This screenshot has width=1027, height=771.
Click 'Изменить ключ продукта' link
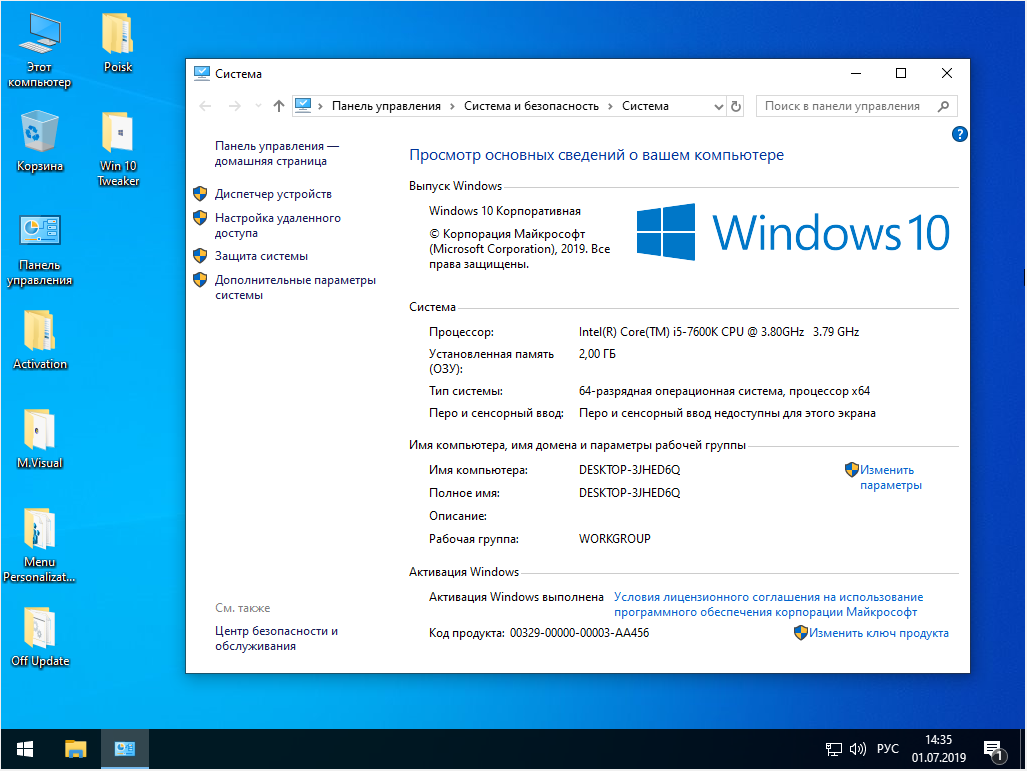pos(878,633)
